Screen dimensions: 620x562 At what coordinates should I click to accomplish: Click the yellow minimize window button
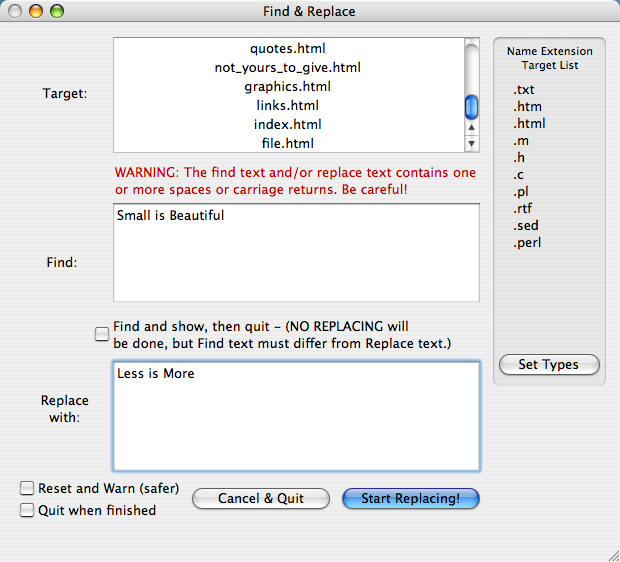36,12
